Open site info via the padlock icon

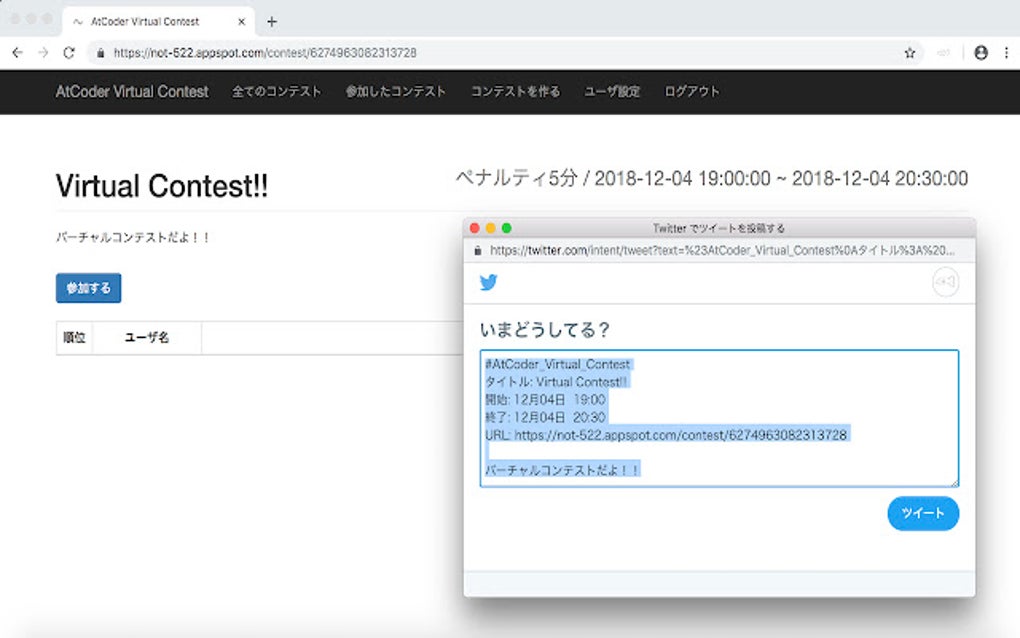[x=99, y=52]
